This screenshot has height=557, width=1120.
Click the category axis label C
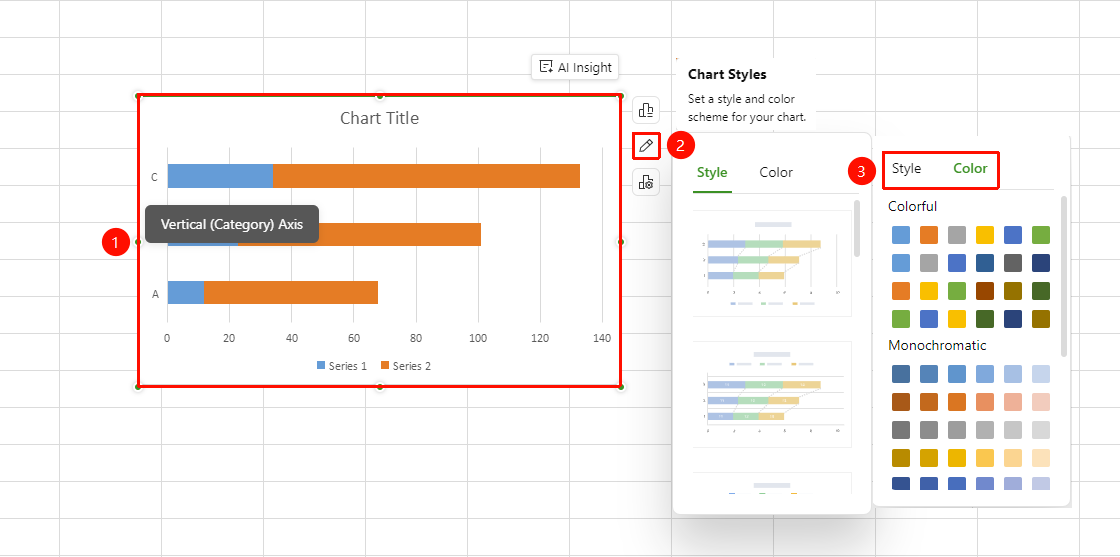pyautogui.click(x=154, y=177)
